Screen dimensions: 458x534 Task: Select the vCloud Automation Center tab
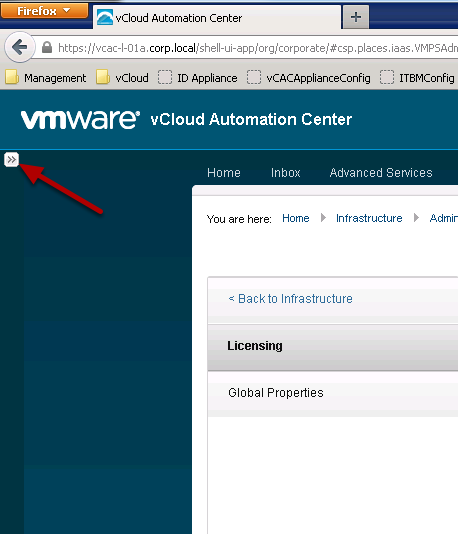point(217,17)
